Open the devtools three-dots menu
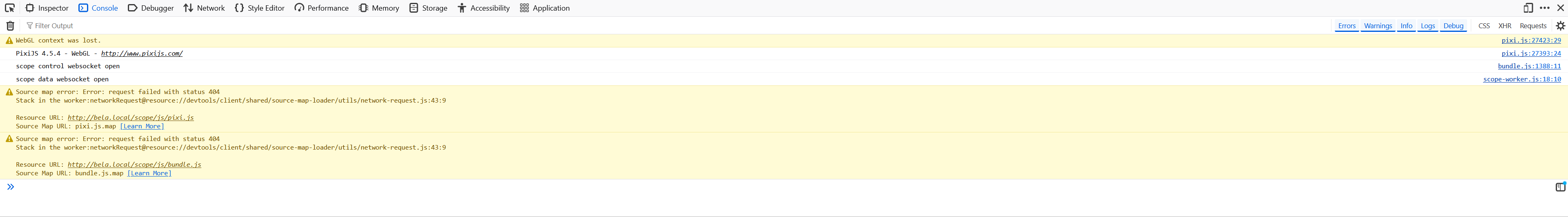Viewport: 1568px width, 217px height. [x=1544, y=8]
